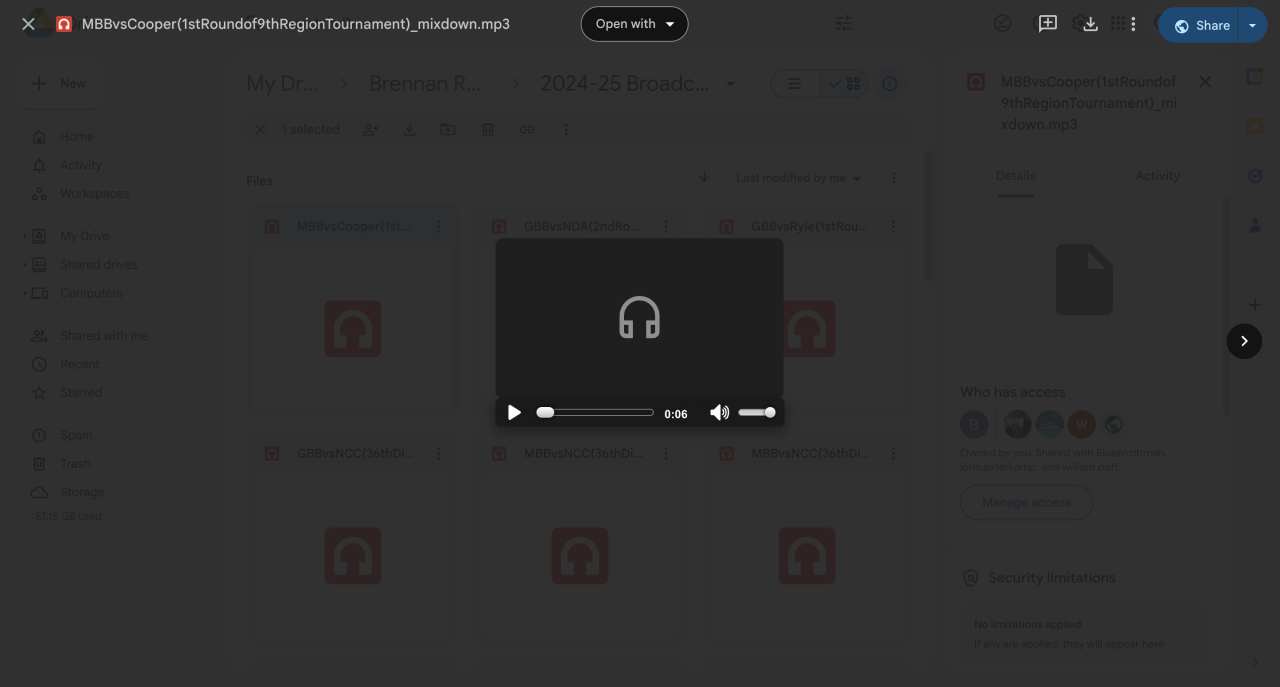1280x687 pixels.
Task: Click the blue Share button
Action: point(1201,25)
